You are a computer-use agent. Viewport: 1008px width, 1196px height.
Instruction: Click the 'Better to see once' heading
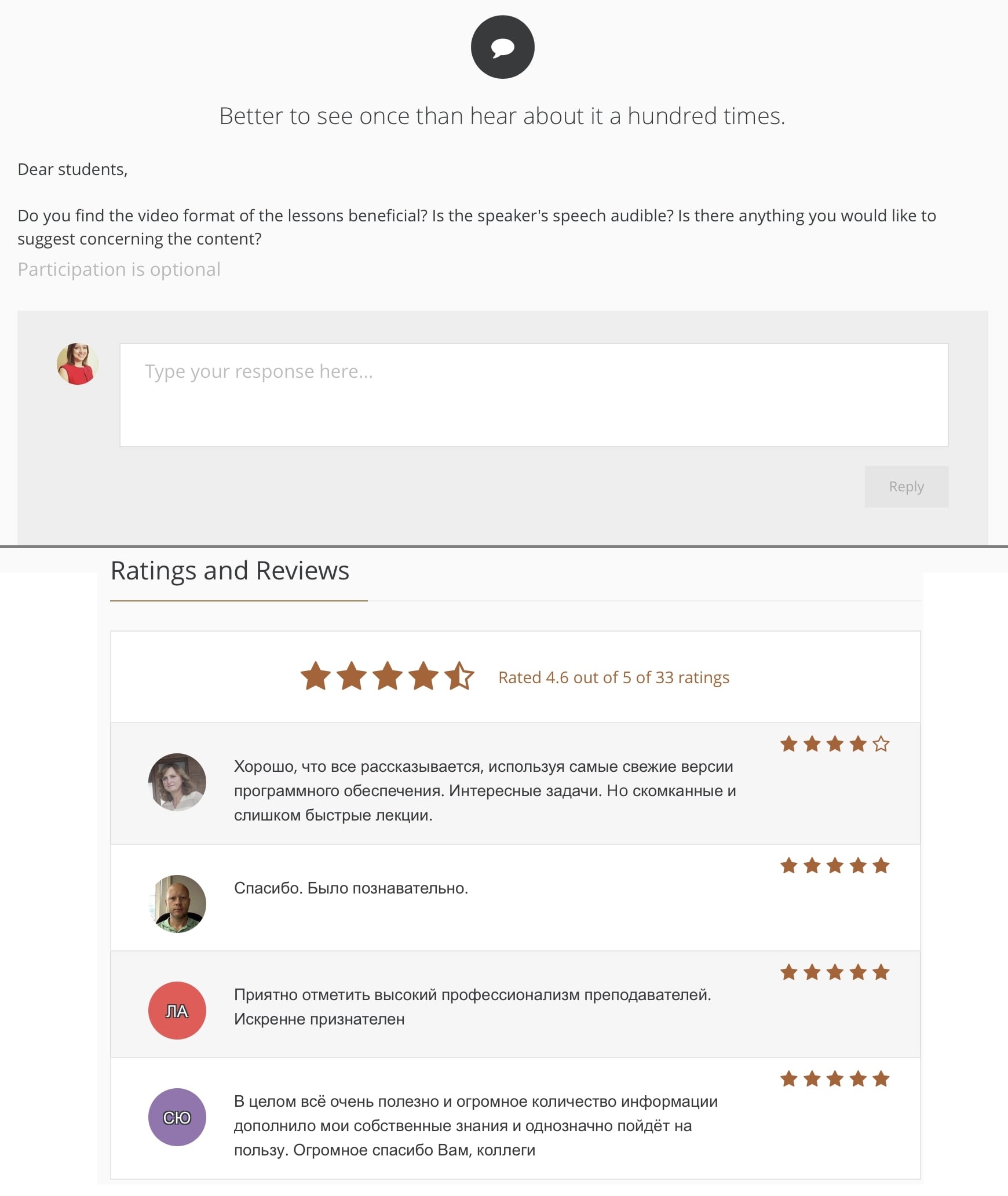502,116
